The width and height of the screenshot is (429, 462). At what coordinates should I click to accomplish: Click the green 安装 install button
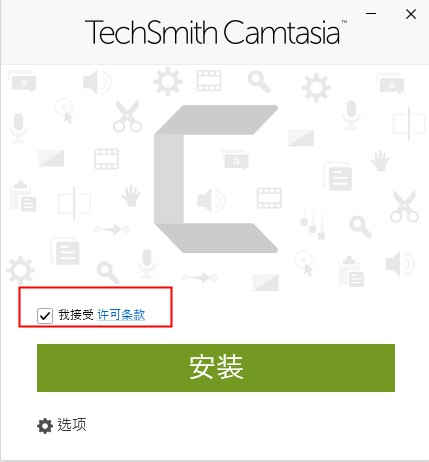pos(216,368)
